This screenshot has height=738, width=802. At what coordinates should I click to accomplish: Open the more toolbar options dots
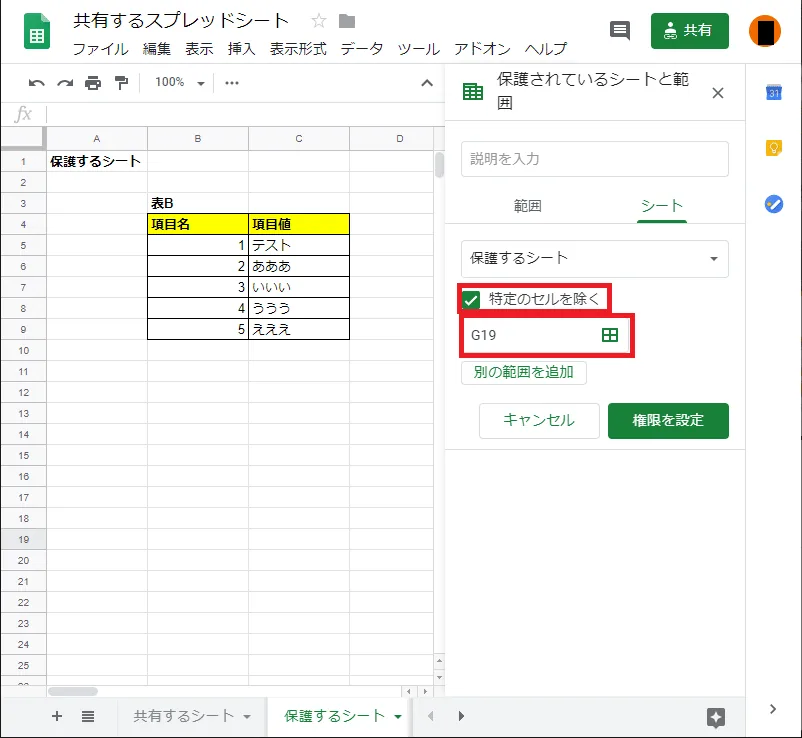(x=232, y=83)
